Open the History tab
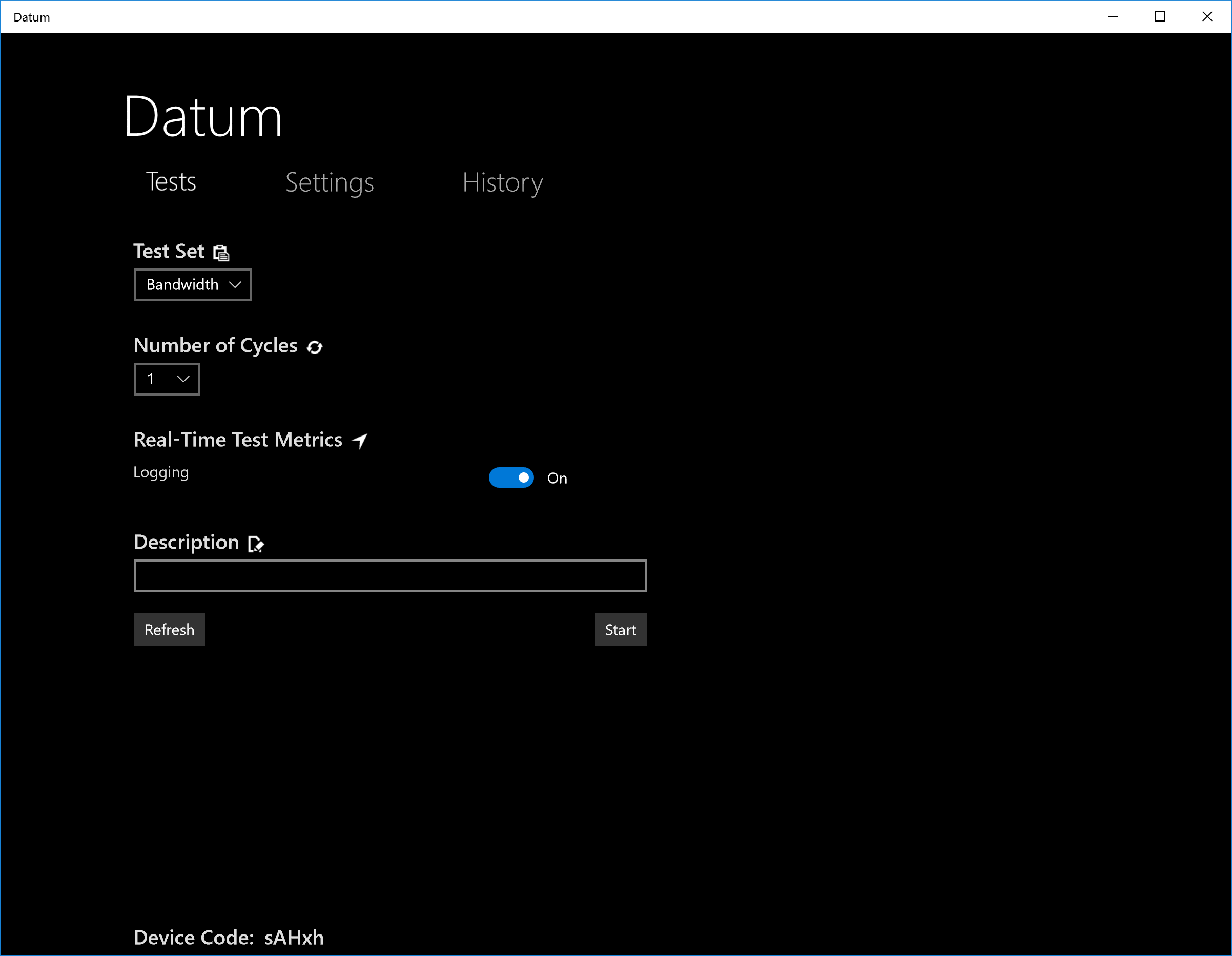The height and width of the screenshot is (956, 1232). (502, 182)
